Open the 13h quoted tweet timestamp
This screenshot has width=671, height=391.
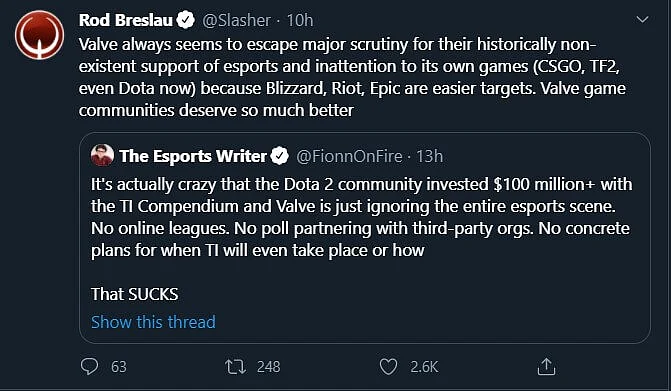[x=430, y=156]
